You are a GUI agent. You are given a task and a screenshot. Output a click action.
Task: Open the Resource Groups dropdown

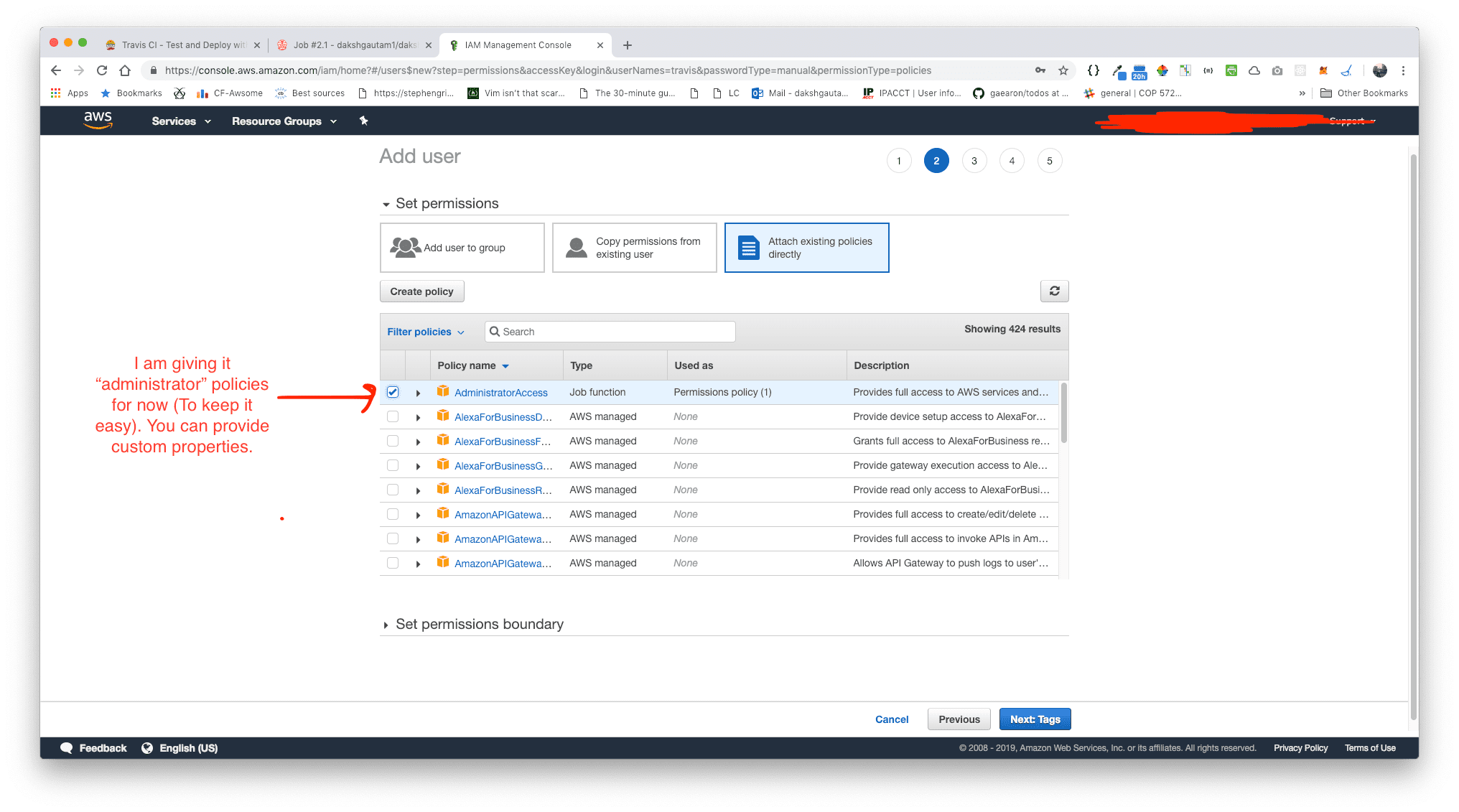[x=284, y=121]
